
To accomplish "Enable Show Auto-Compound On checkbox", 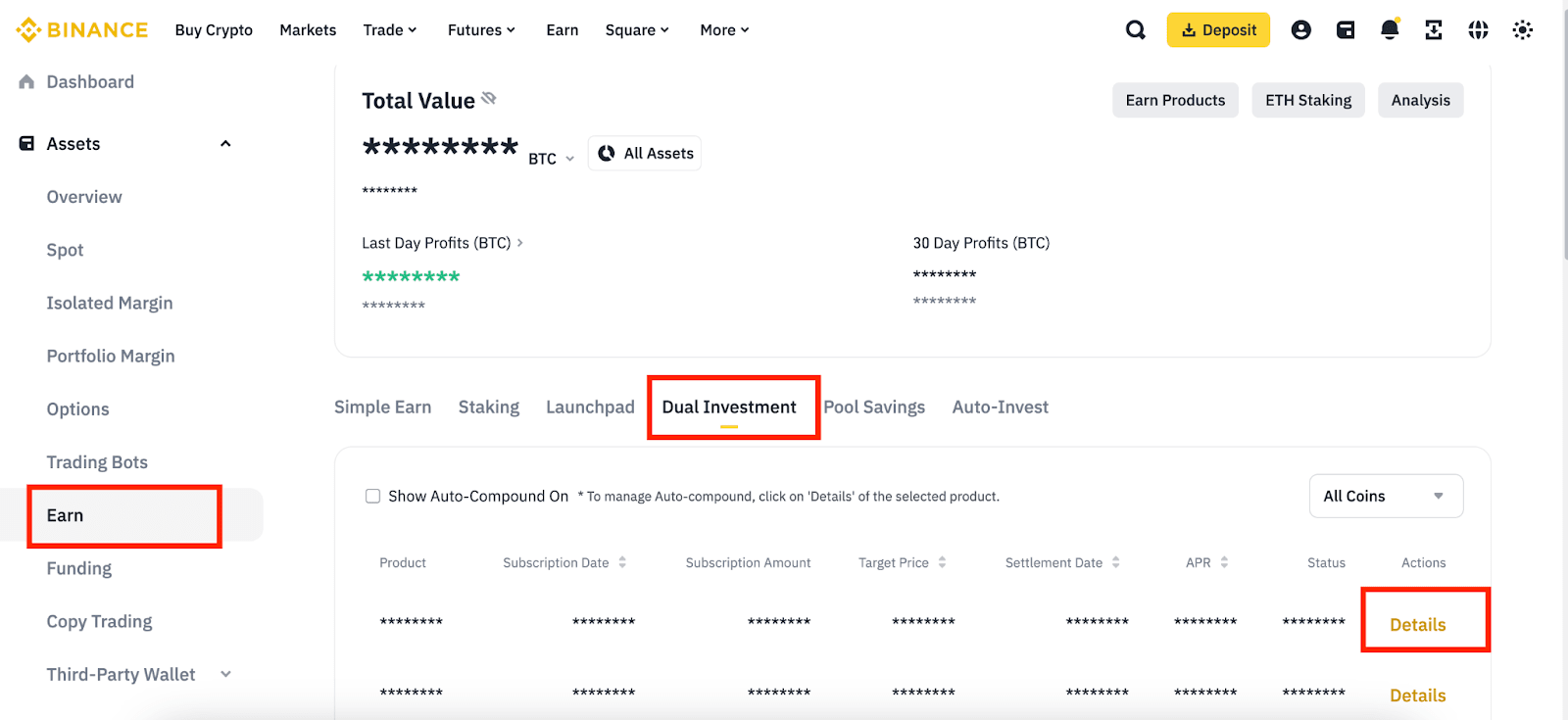I will [x=372, y=497].
